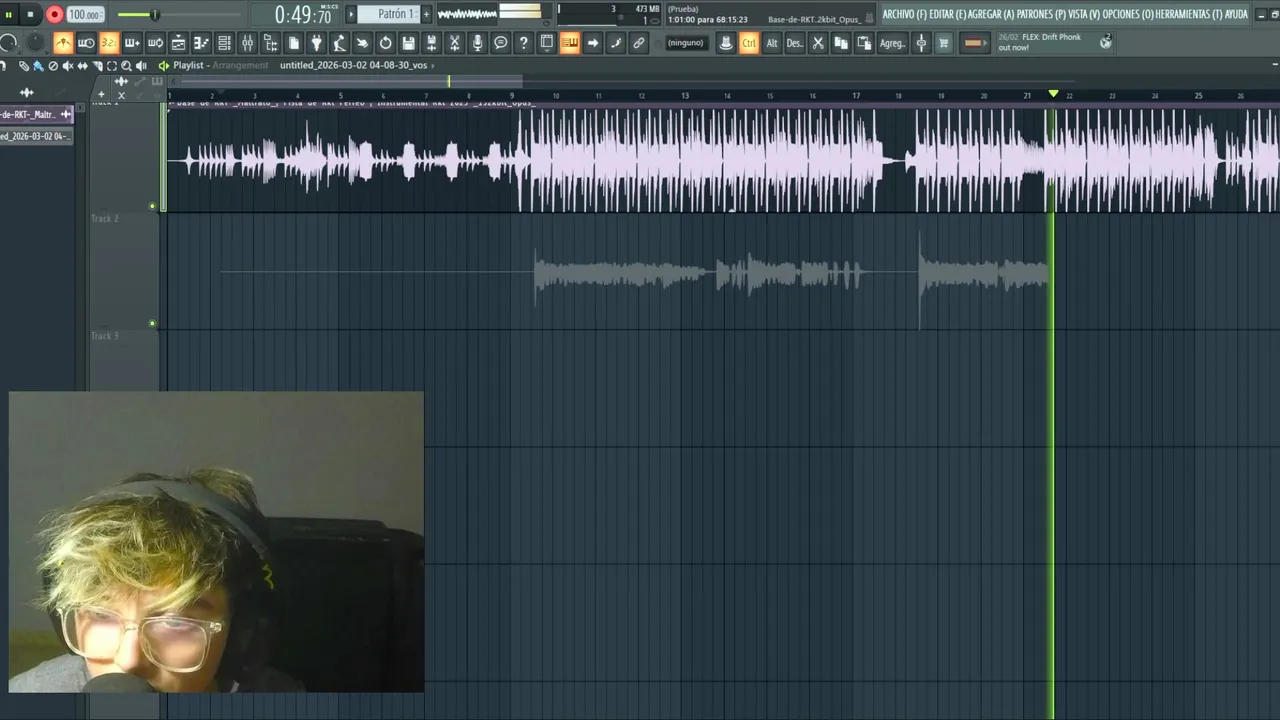Screen dimensions: 1280x720
Task: Toggle overdub blend recording icon
Action: pos(132,43)
